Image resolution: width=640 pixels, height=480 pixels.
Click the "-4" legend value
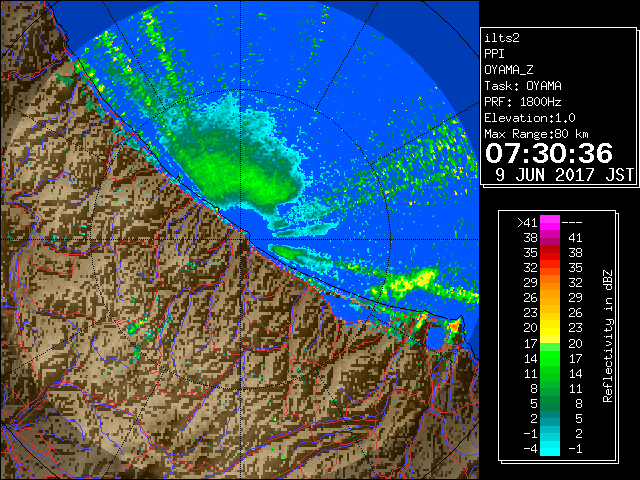coord(530,448)
